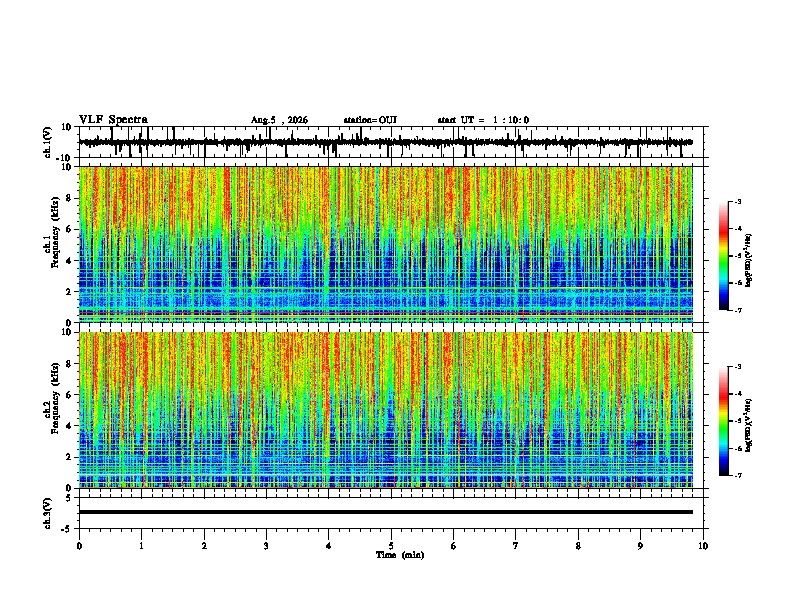
Task: Click the "-3" label on ch.1 colorbar
Action: (x=738, y=201)
